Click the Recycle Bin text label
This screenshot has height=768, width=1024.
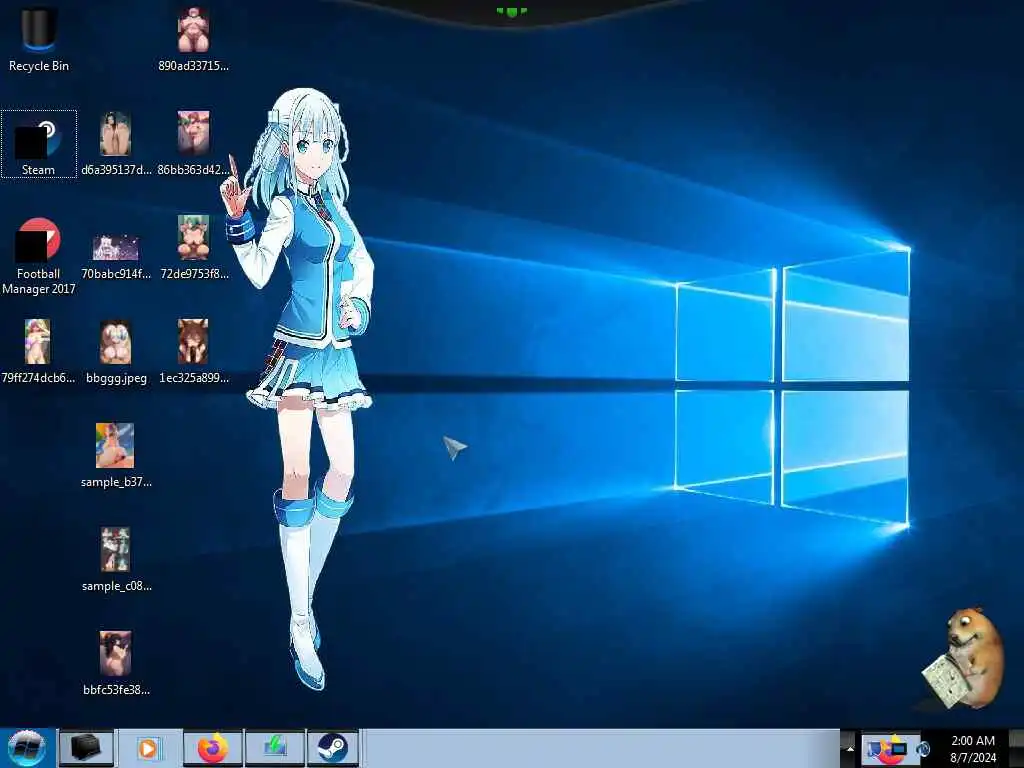click(39, 66)
